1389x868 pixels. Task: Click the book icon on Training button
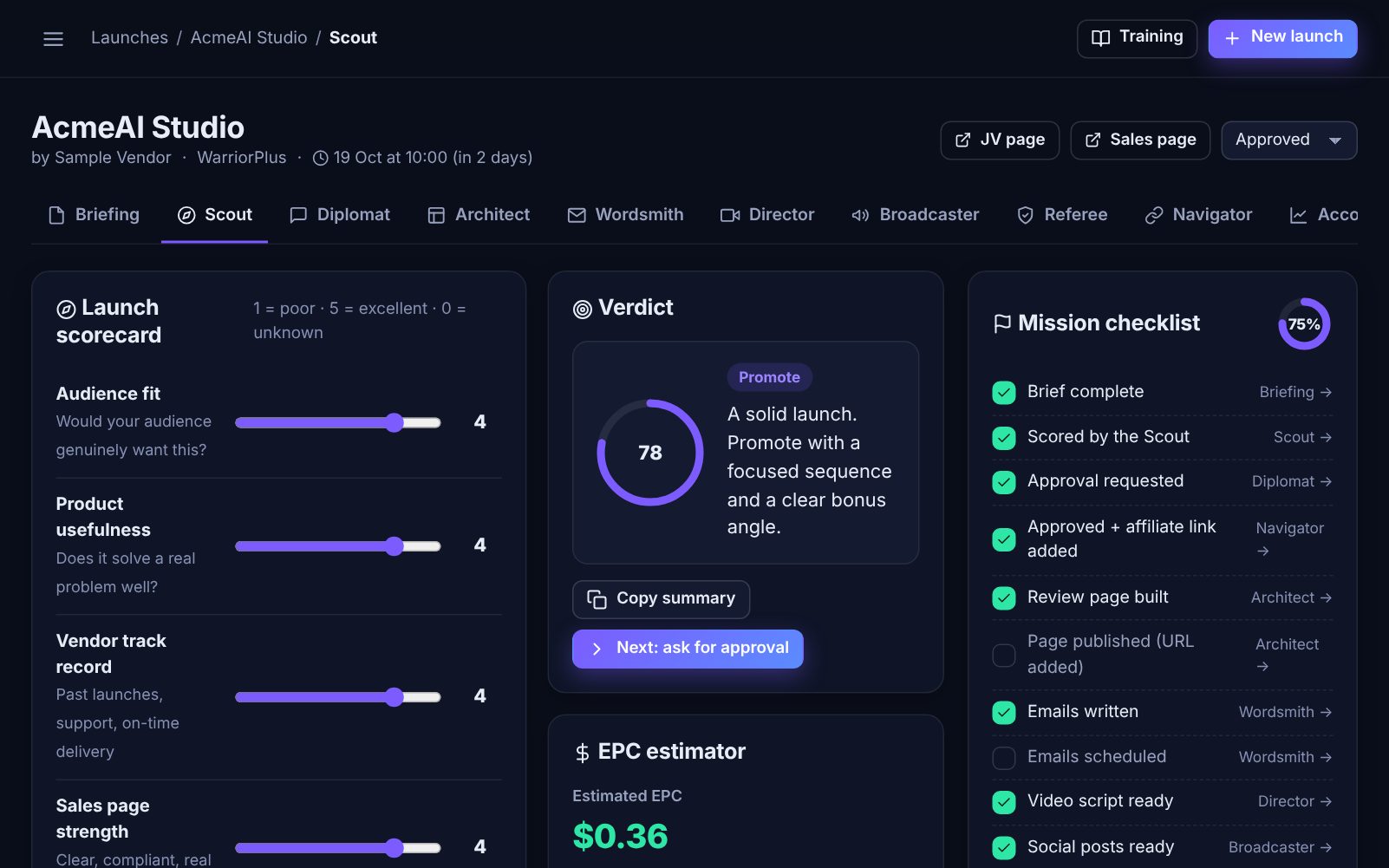point(1100,38)
